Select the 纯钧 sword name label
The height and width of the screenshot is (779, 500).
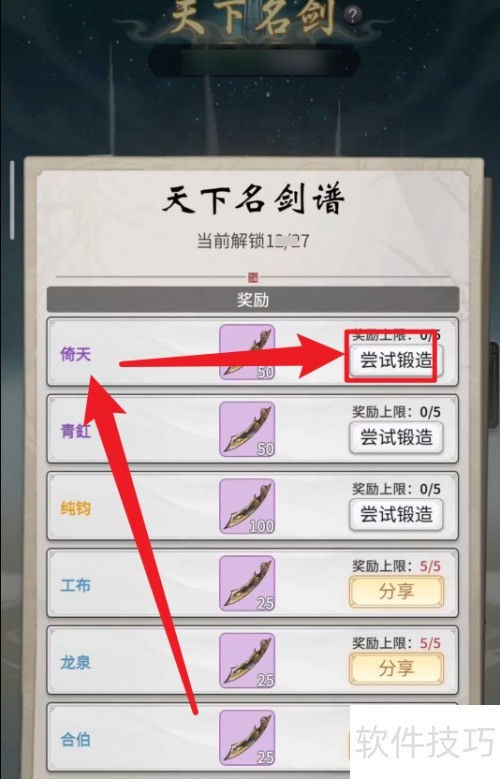point(76,508)
